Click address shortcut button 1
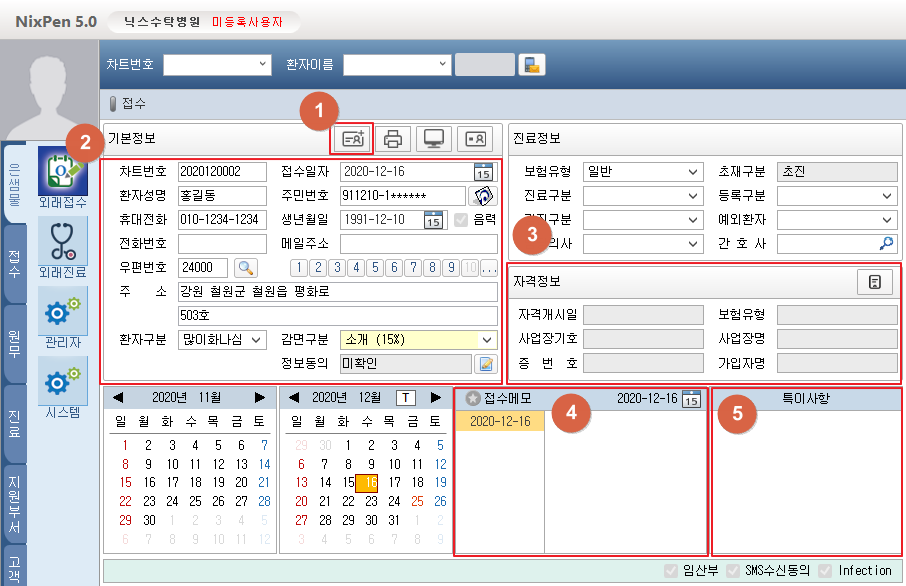906x586 pixels. 298,267
